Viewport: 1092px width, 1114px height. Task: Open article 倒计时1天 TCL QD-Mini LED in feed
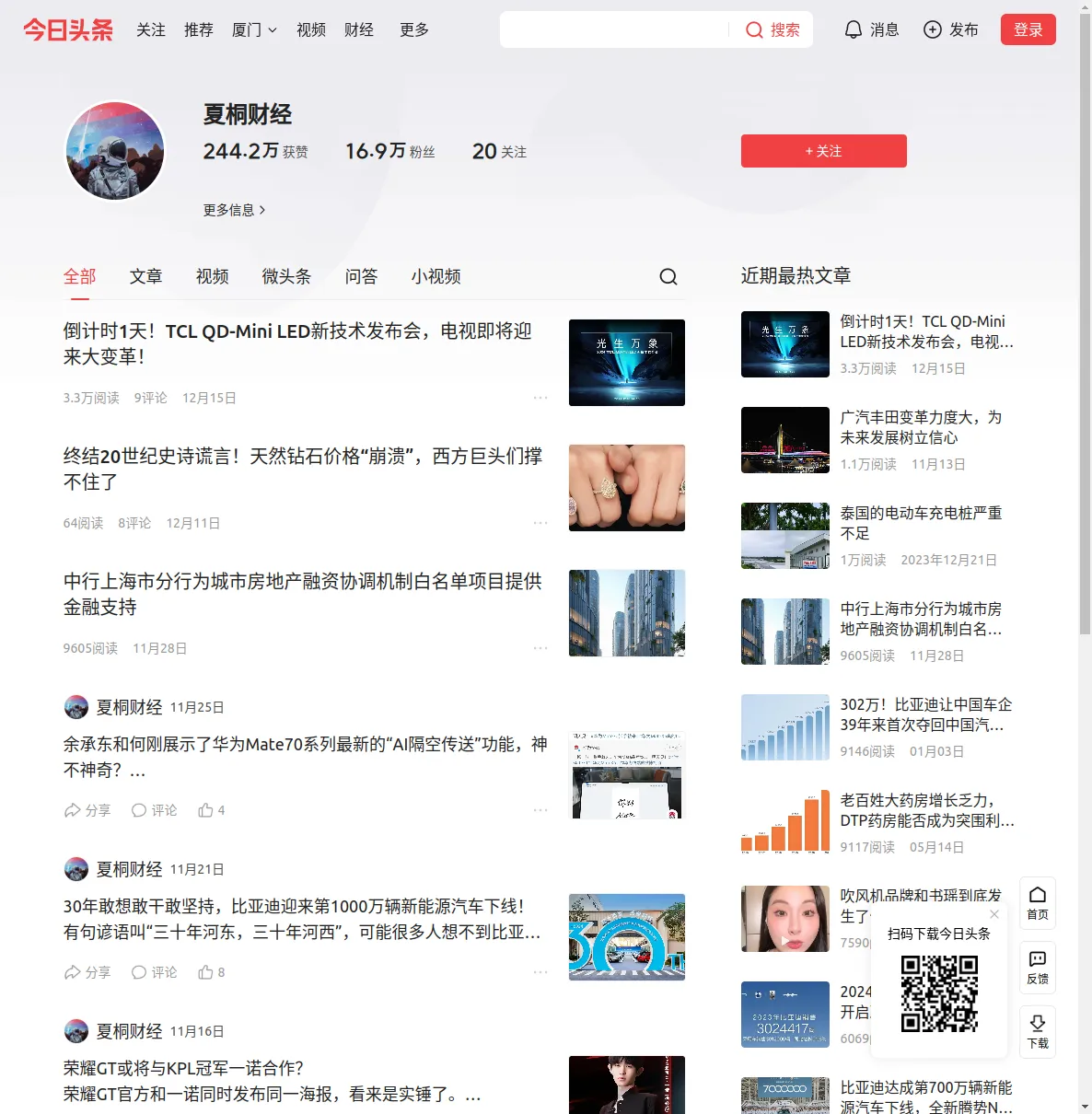click(297, 343)
